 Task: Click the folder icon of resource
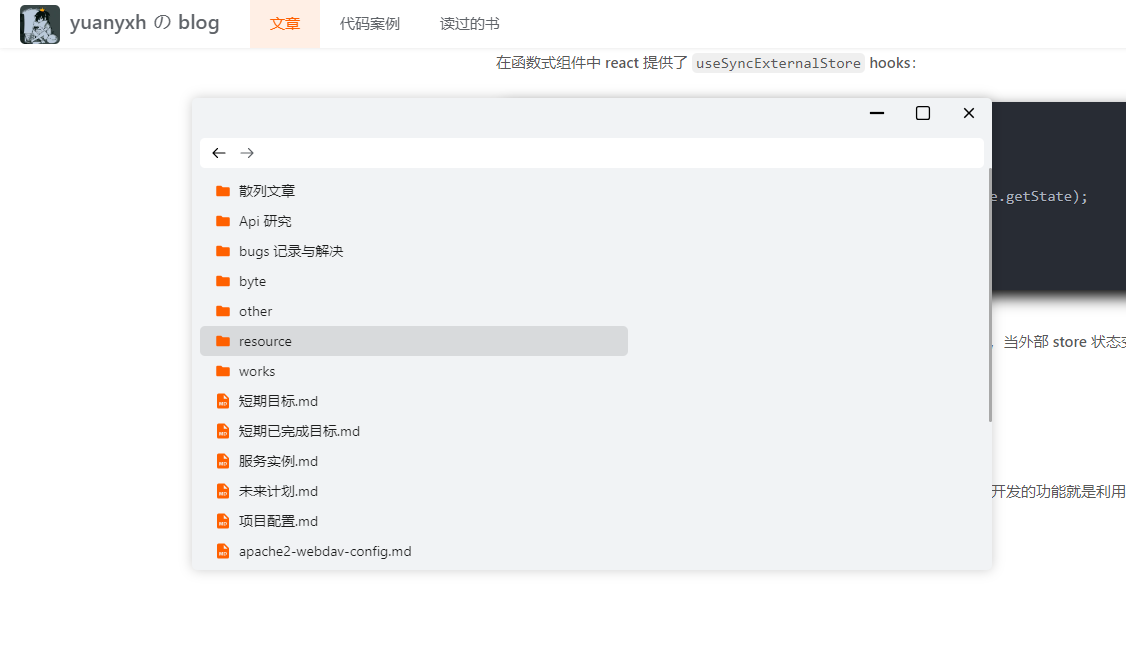click(x=223, y=341)
